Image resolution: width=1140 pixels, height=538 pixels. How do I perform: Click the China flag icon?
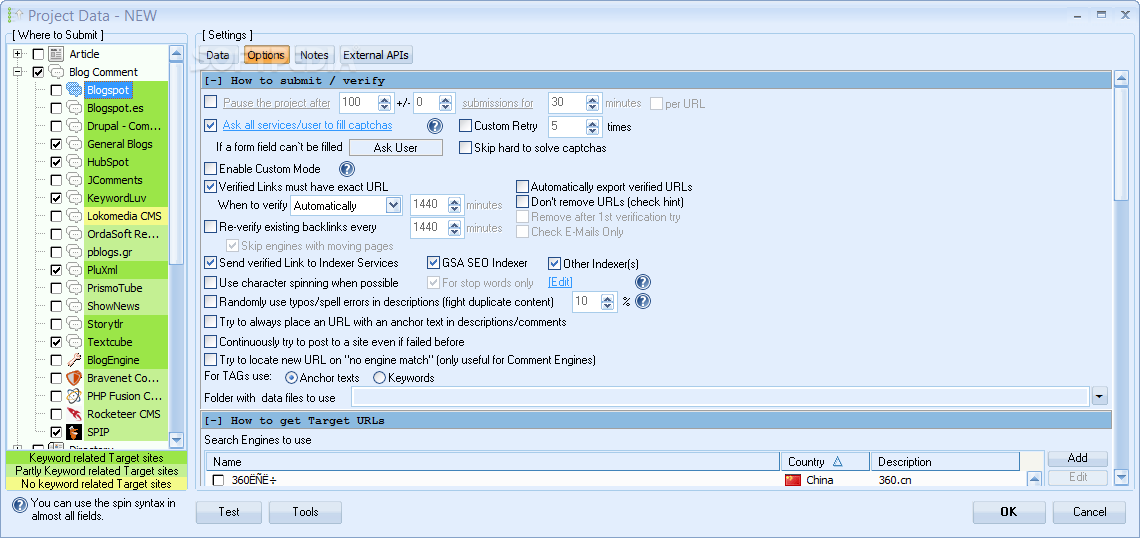(792, 481)
